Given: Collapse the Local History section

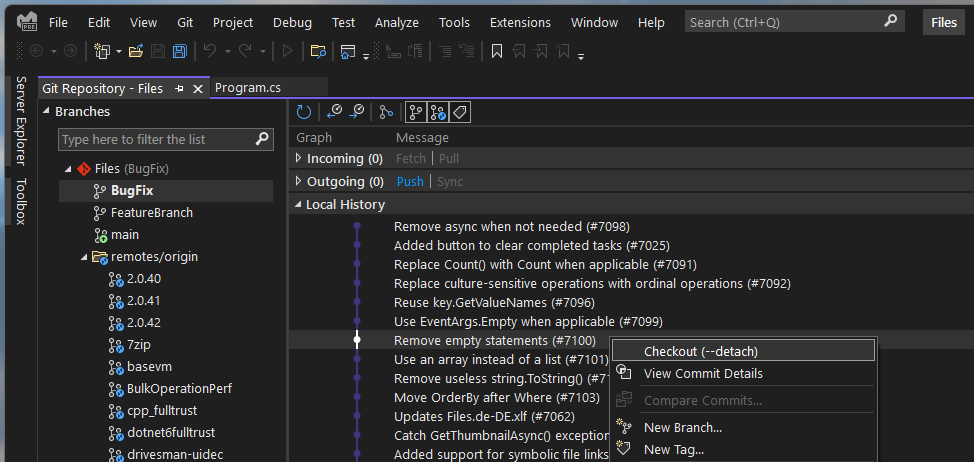Looking at the screenshot, I should pyautogui.click(x=298, y=204).
